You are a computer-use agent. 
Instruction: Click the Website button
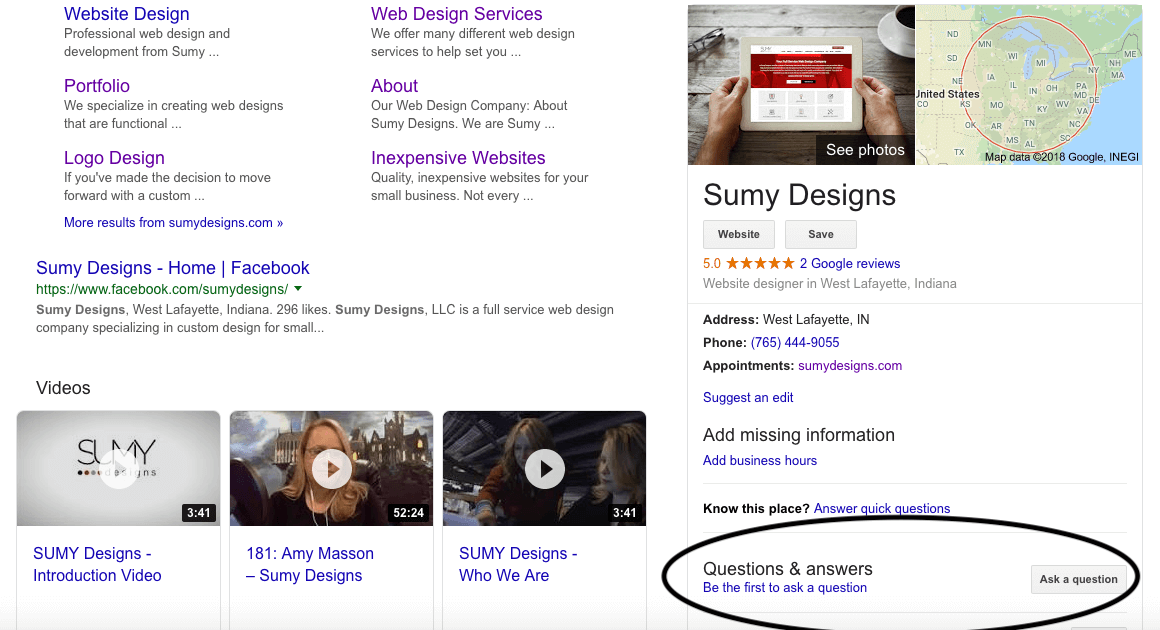click(x=738, y=234)
